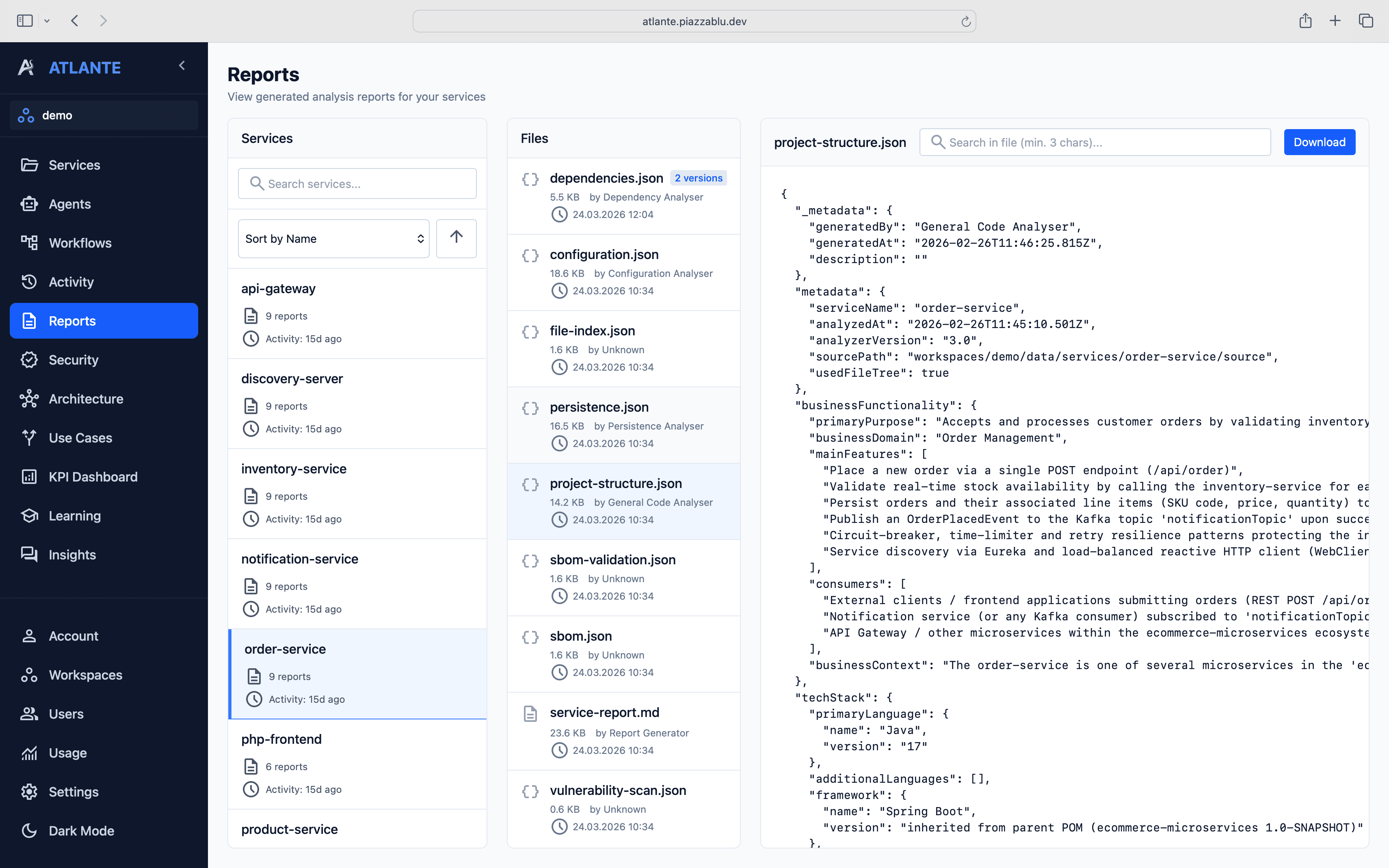The image size is (1389, 868).
Task: Open the Agents robot icon
Action: (29, 204)
